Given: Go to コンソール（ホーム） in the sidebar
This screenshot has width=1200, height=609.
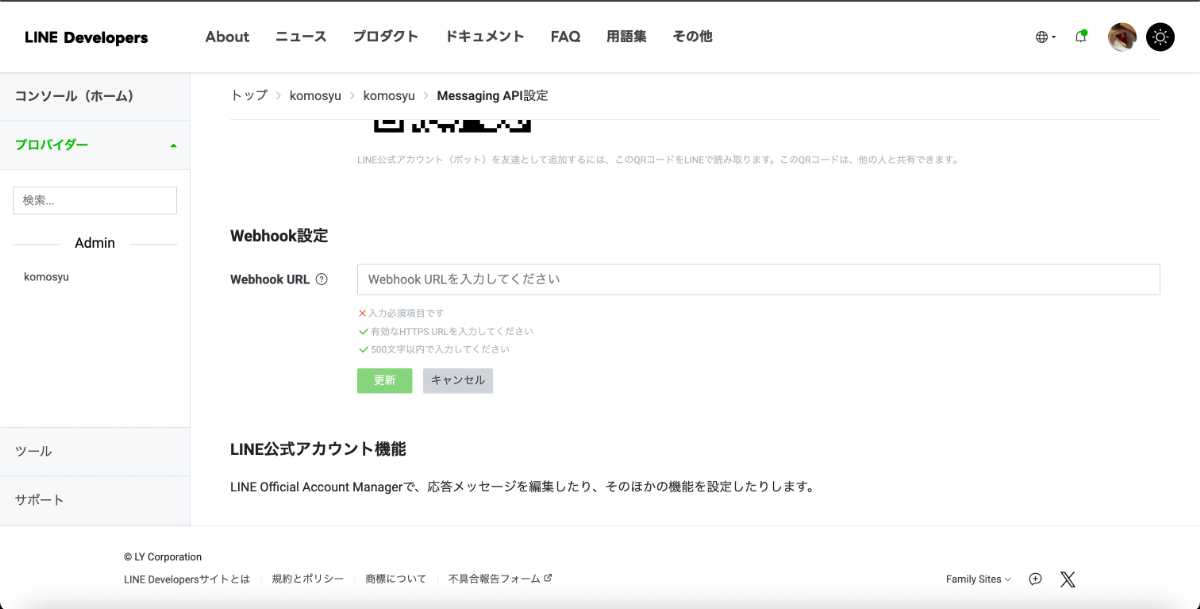Looking at the screenshot, I should (95, 96).
